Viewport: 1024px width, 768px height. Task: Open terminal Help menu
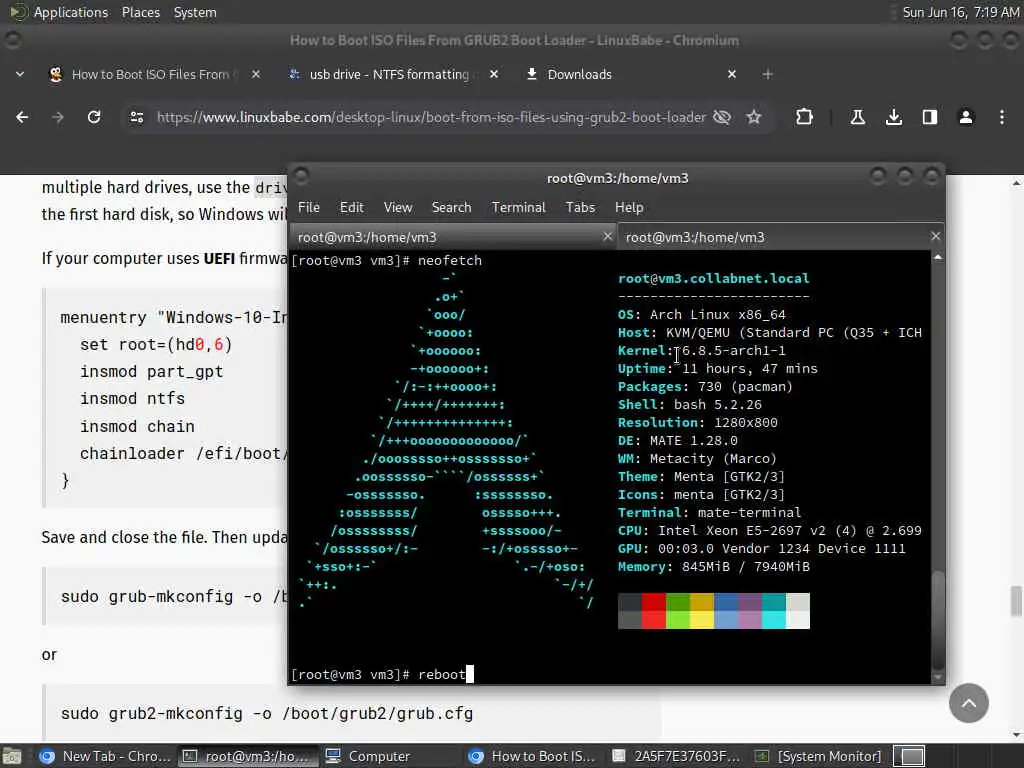(x=629, y=207)
